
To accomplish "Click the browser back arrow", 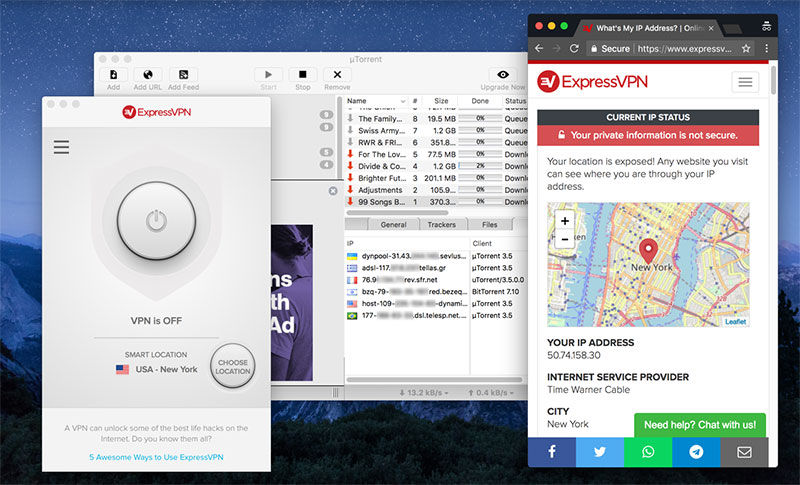I will (539, 48).
